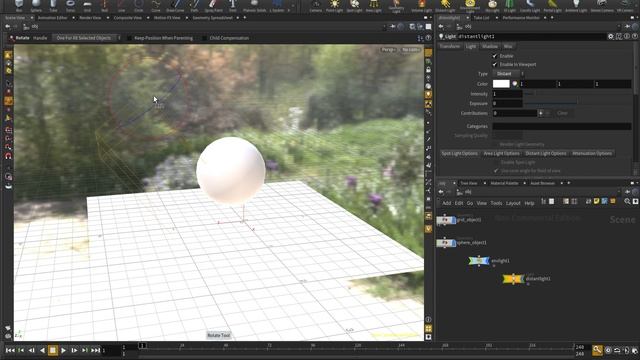Switch to the Misc parameter tab
The width and height of the screenshot is (640, 360).
[508, 47]
